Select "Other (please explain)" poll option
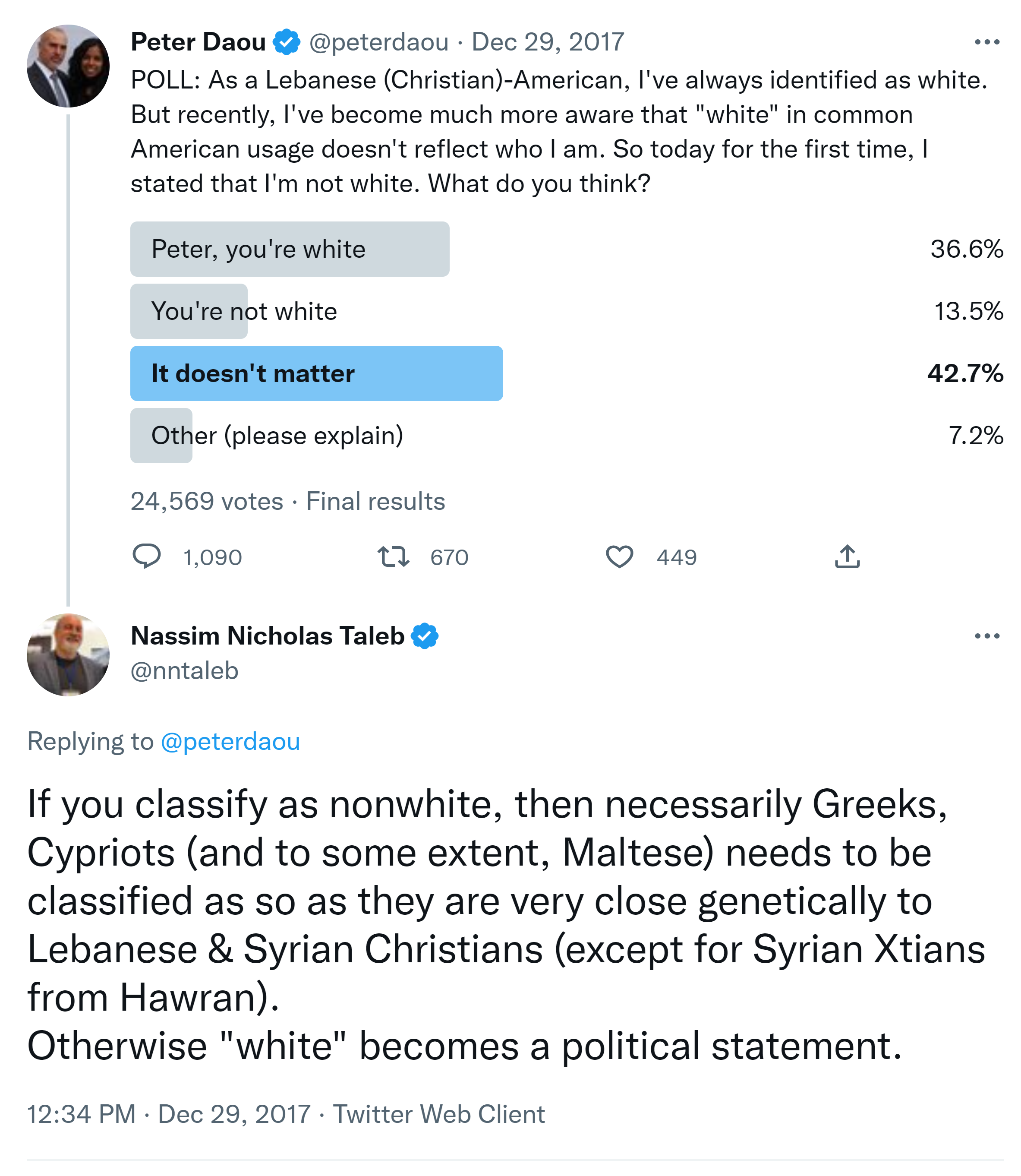Viewport: 1021px width, 1176px height. [x=277, y=436]
